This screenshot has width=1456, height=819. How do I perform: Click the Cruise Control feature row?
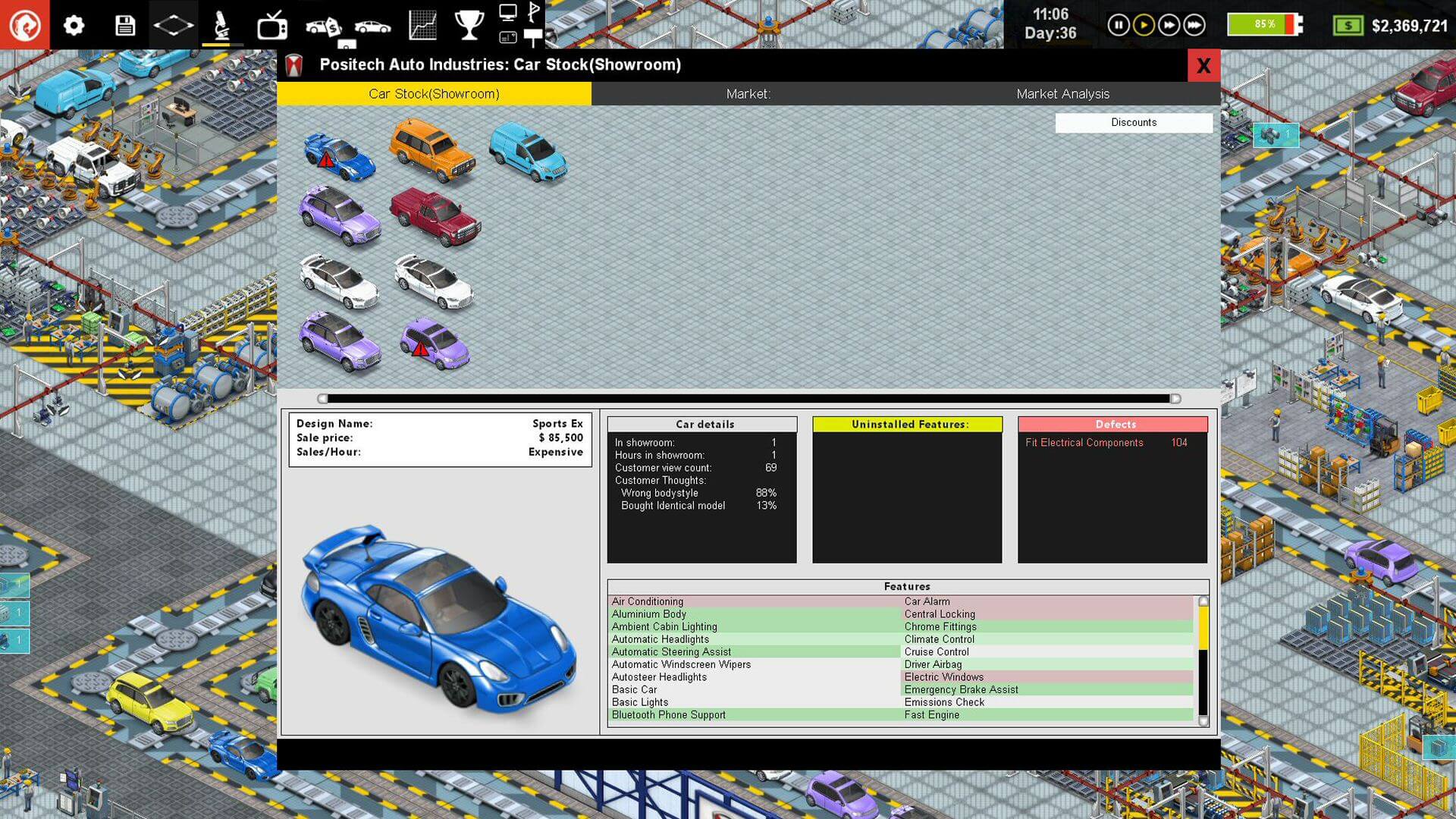(x=1047, y=652)
